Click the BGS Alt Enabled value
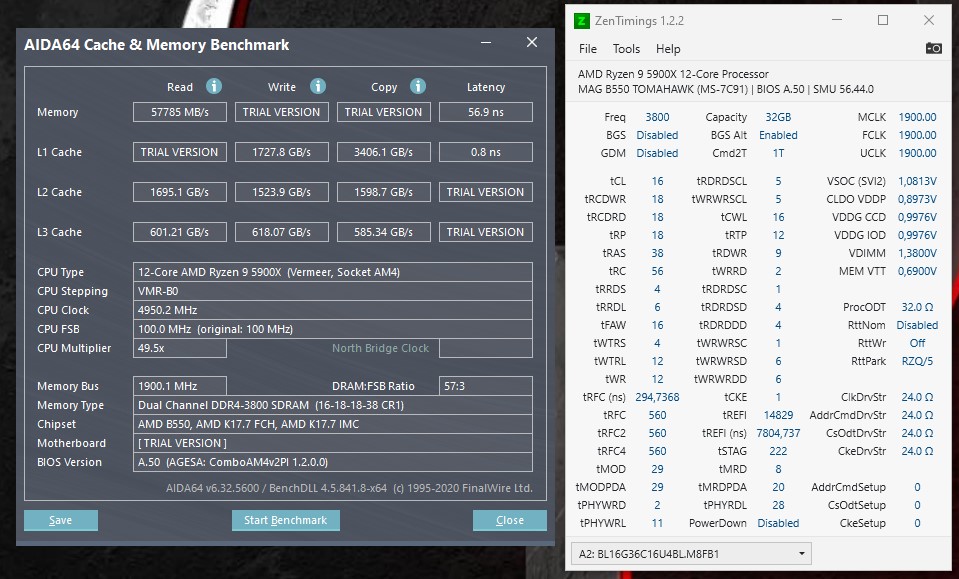 coord(778,135)
